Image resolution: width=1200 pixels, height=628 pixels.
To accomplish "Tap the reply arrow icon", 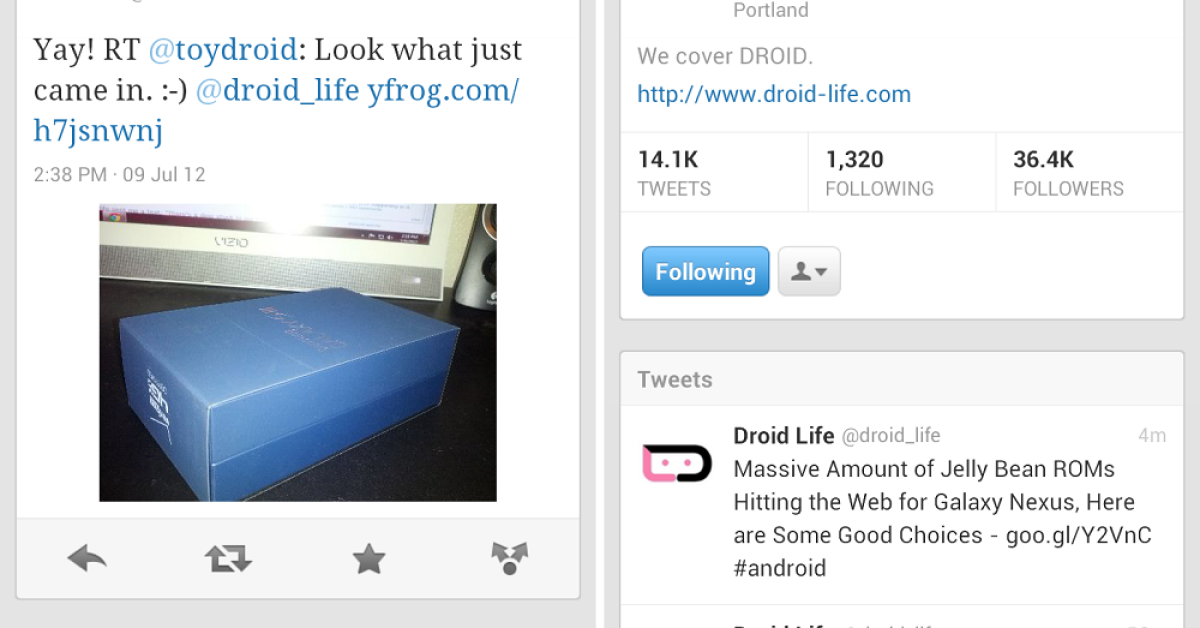I will point(87,558).
